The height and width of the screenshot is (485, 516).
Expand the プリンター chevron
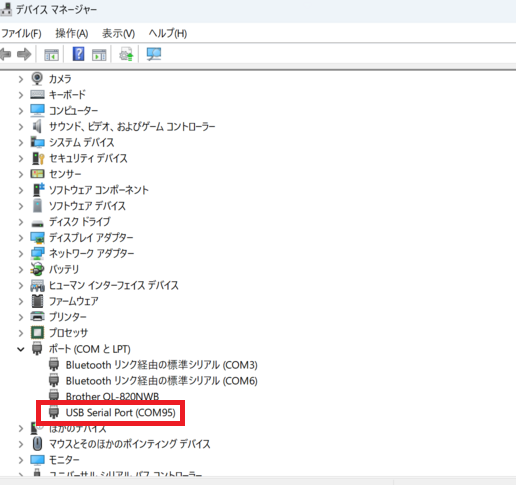pyautogui.click(x=21, y=317)
